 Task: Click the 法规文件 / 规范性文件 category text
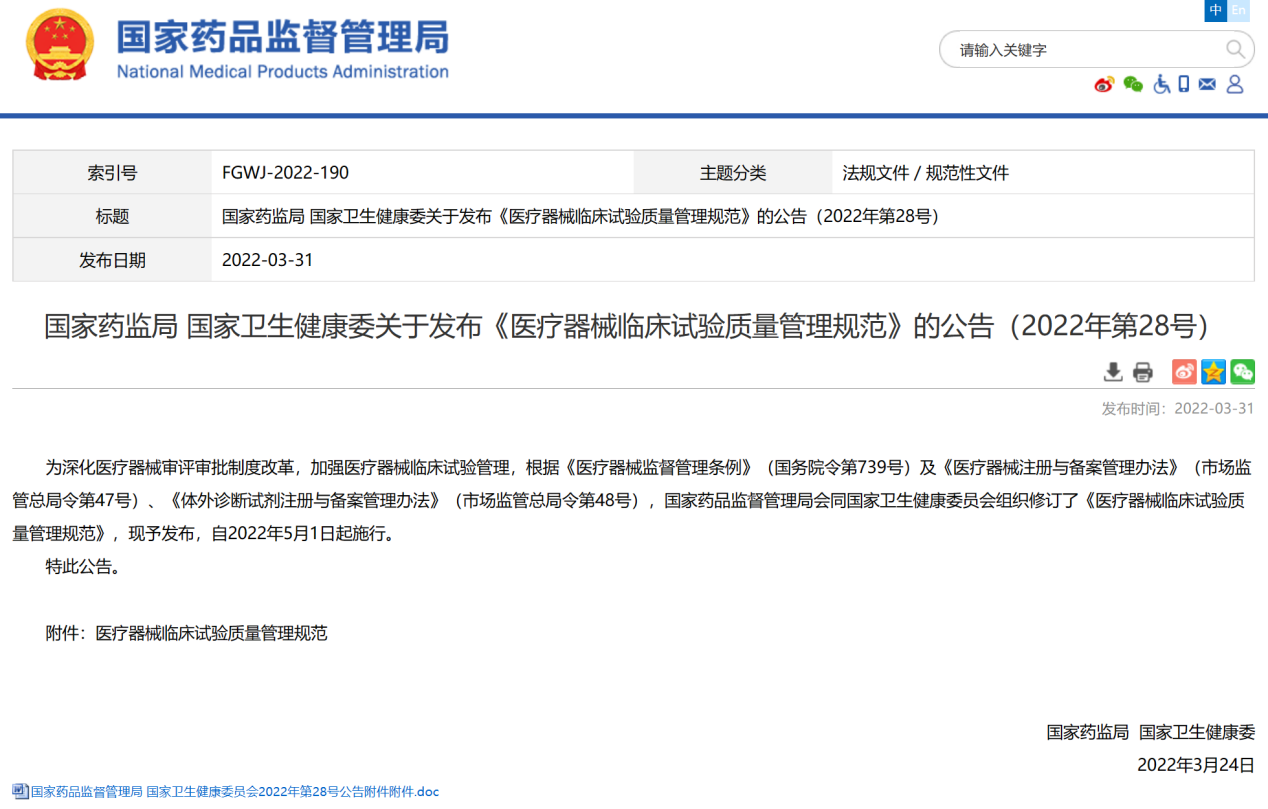925,173
